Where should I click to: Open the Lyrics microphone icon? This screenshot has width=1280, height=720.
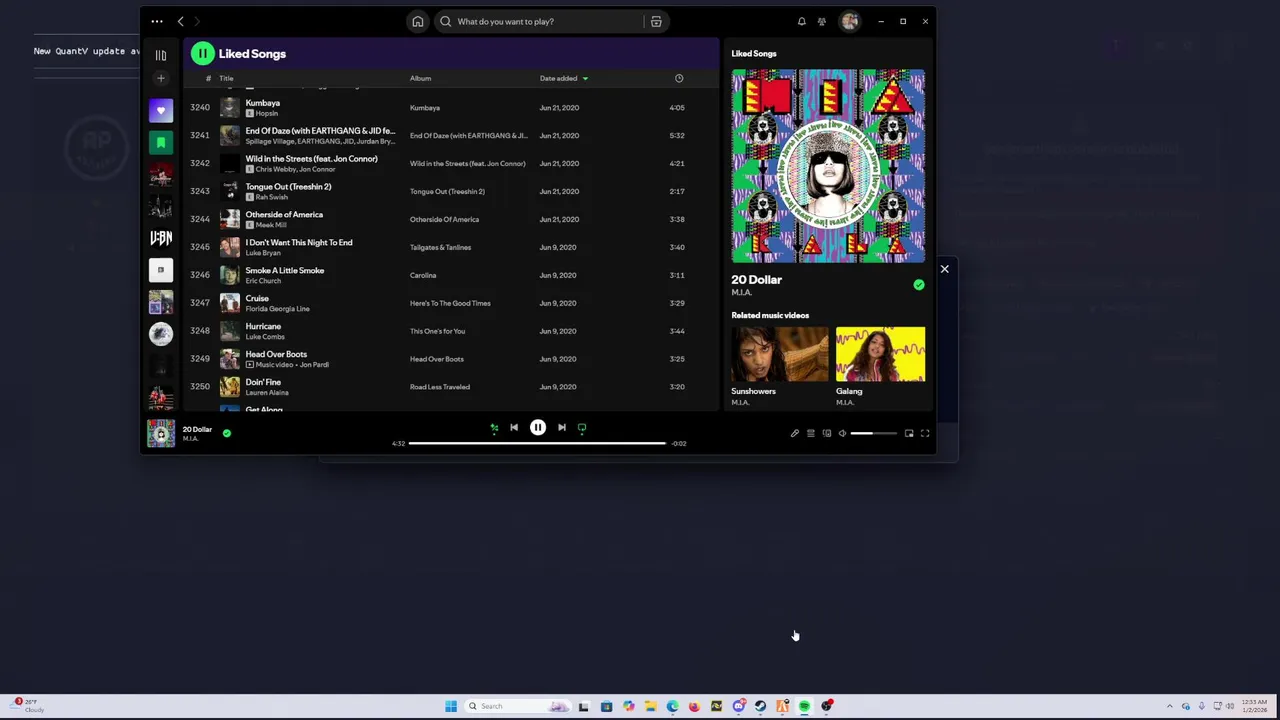[795, 434]
